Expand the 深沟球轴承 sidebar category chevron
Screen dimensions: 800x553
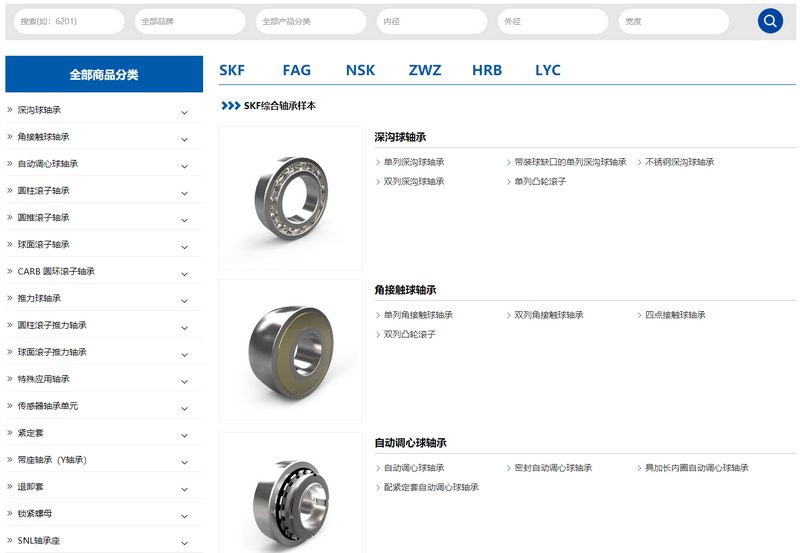(184, 112)
